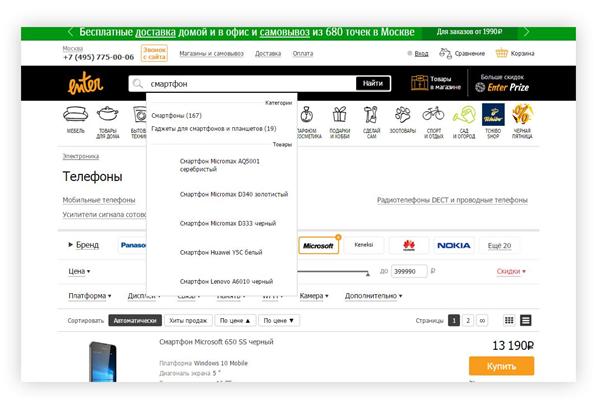Image resolution: width=606 pixels, height=409 pixels.
Task: Click the shopping basket (Корзина) icon
Action: tap(502, 53)
